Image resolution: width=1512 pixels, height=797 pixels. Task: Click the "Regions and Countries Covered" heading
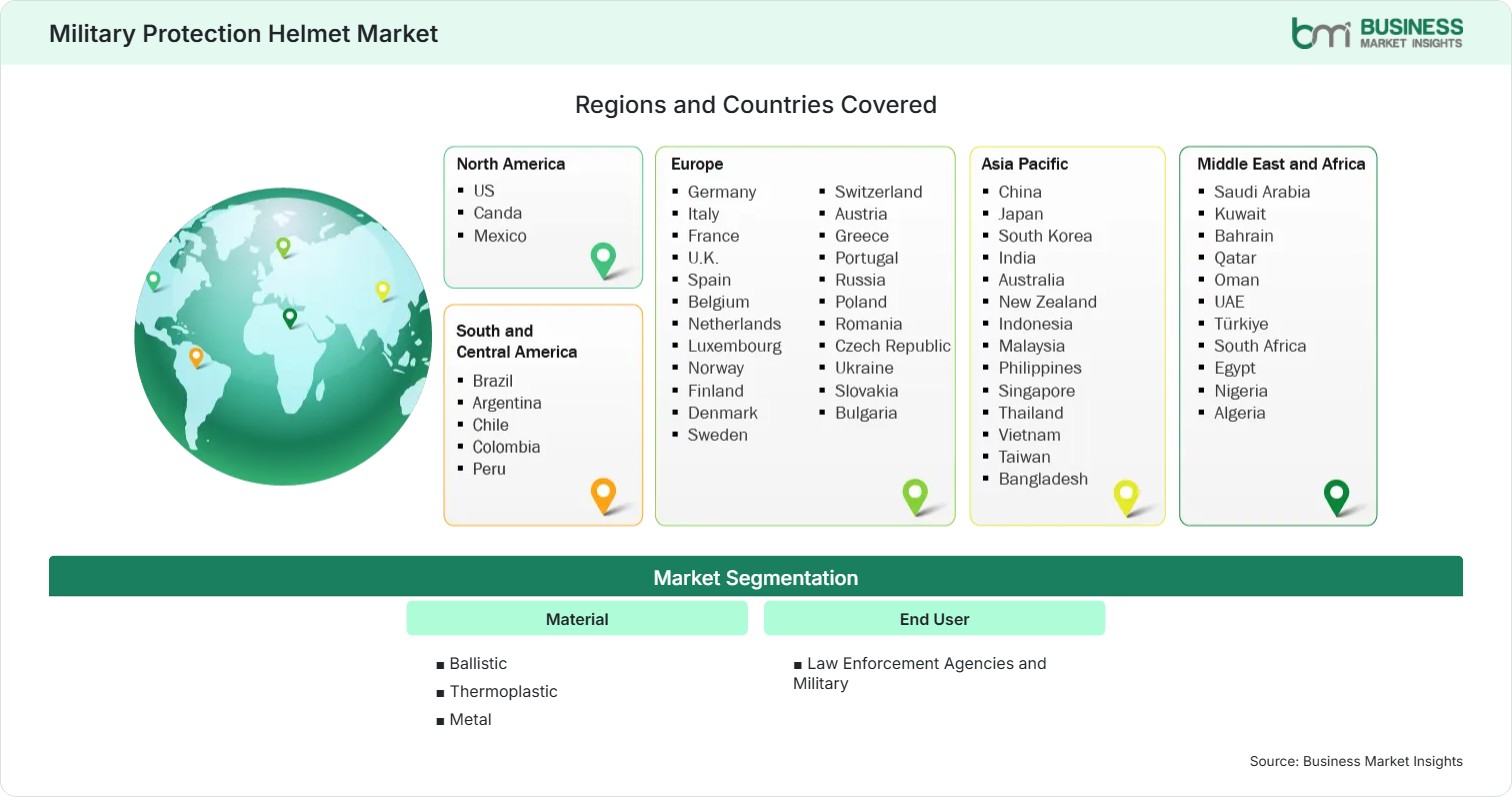756,104
